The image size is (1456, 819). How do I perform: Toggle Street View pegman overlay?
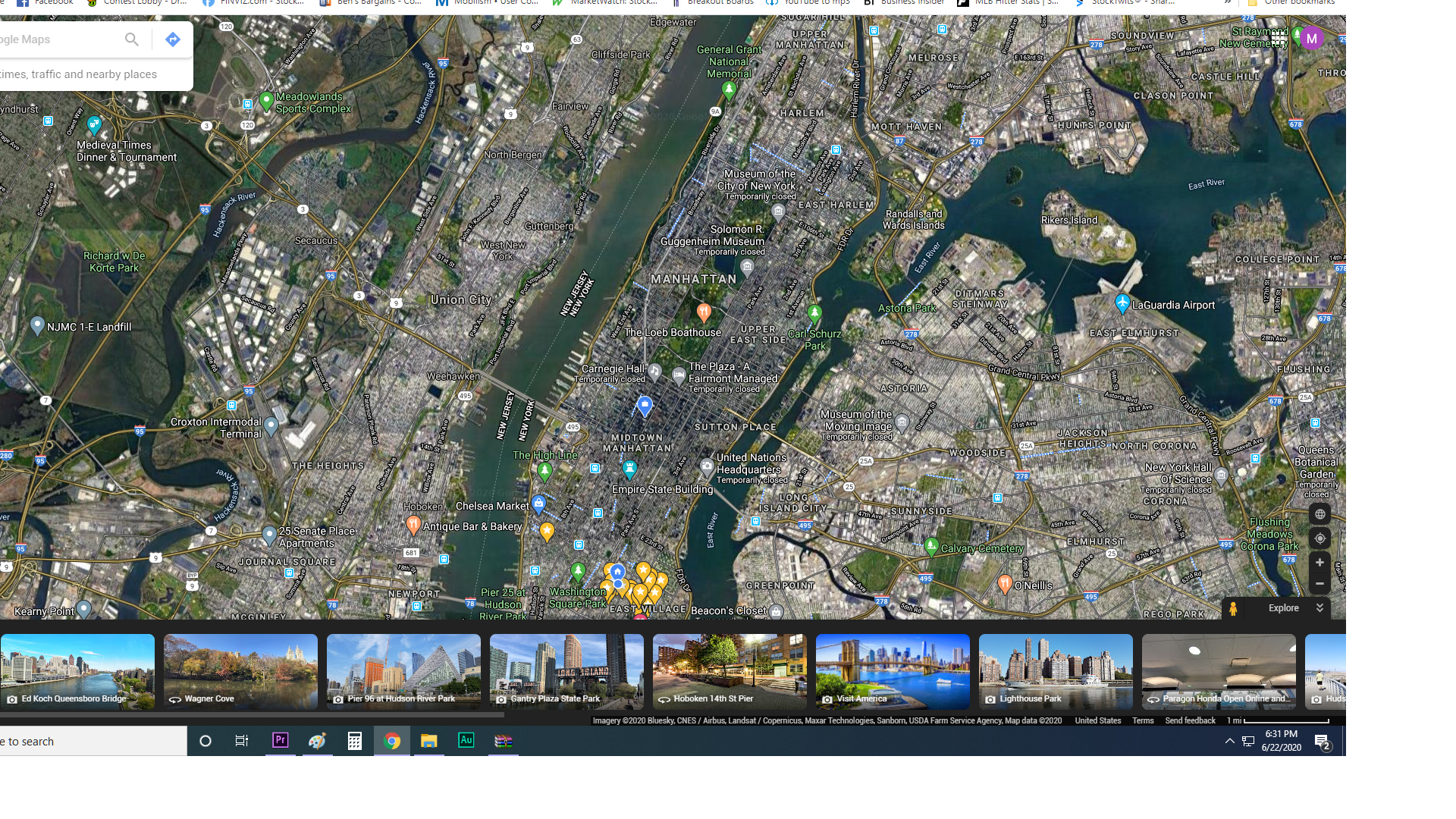coord(1233,608)
